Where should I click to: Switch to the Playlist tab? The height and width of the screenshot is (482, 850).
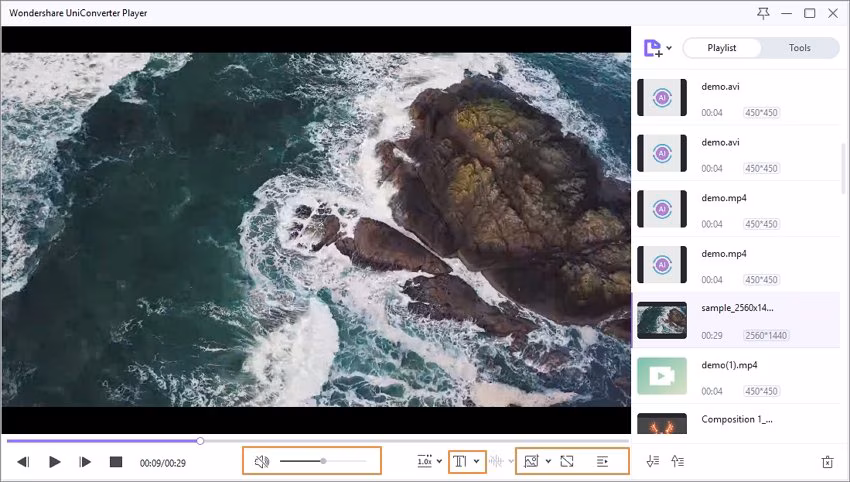tap(722, 48)
